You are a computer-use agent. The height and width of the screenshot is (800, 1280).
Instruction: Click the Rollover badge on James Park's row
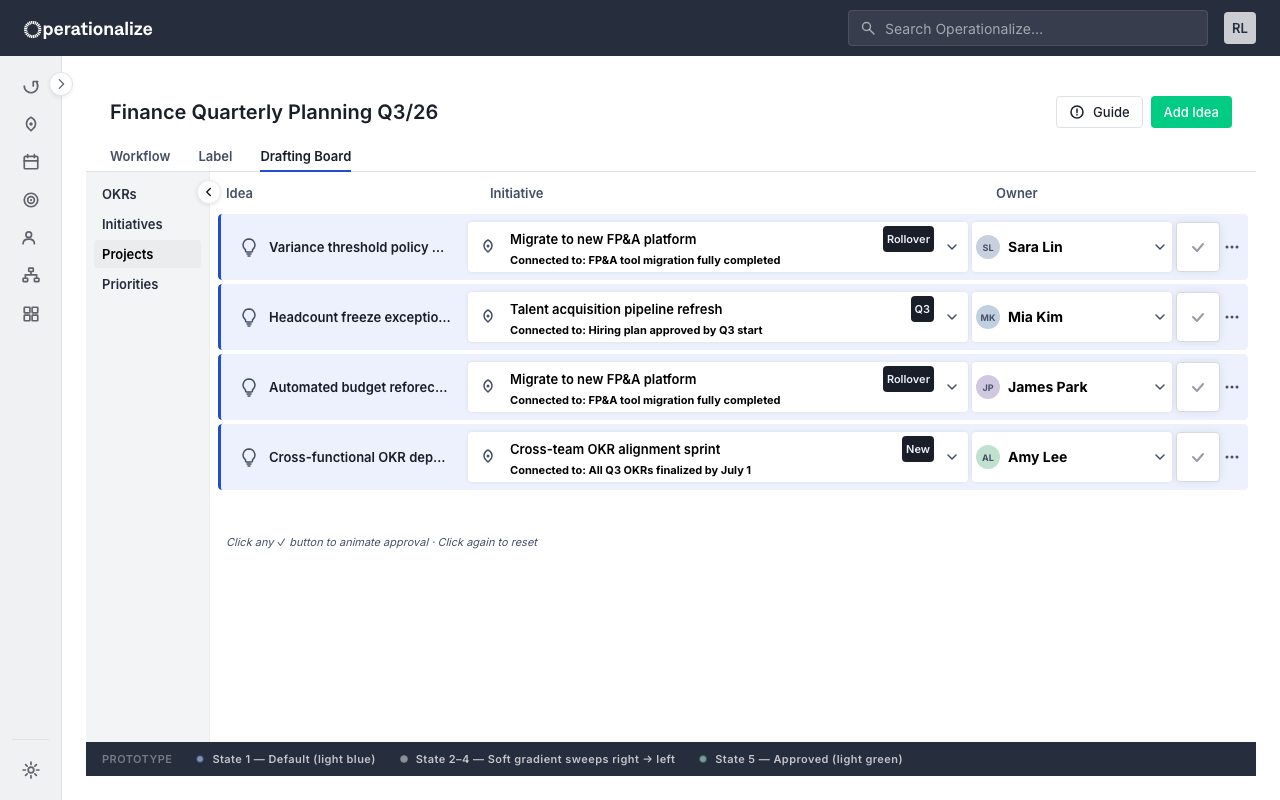[908, 379]
